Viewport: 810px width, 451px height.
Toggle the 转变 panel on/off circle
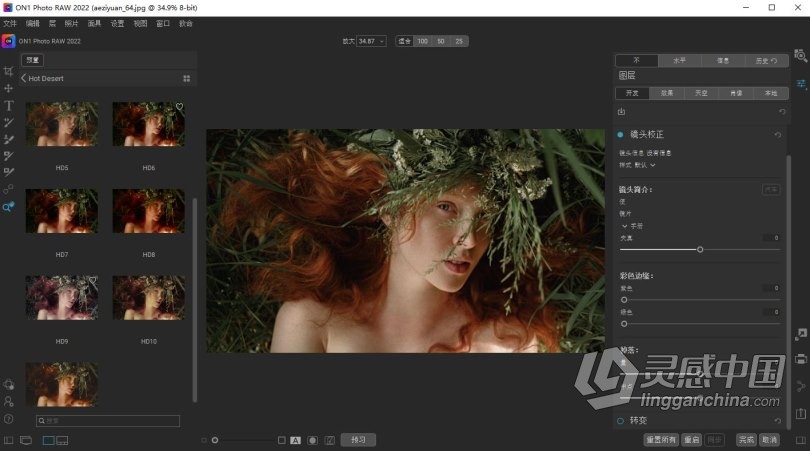coord(620,421)
